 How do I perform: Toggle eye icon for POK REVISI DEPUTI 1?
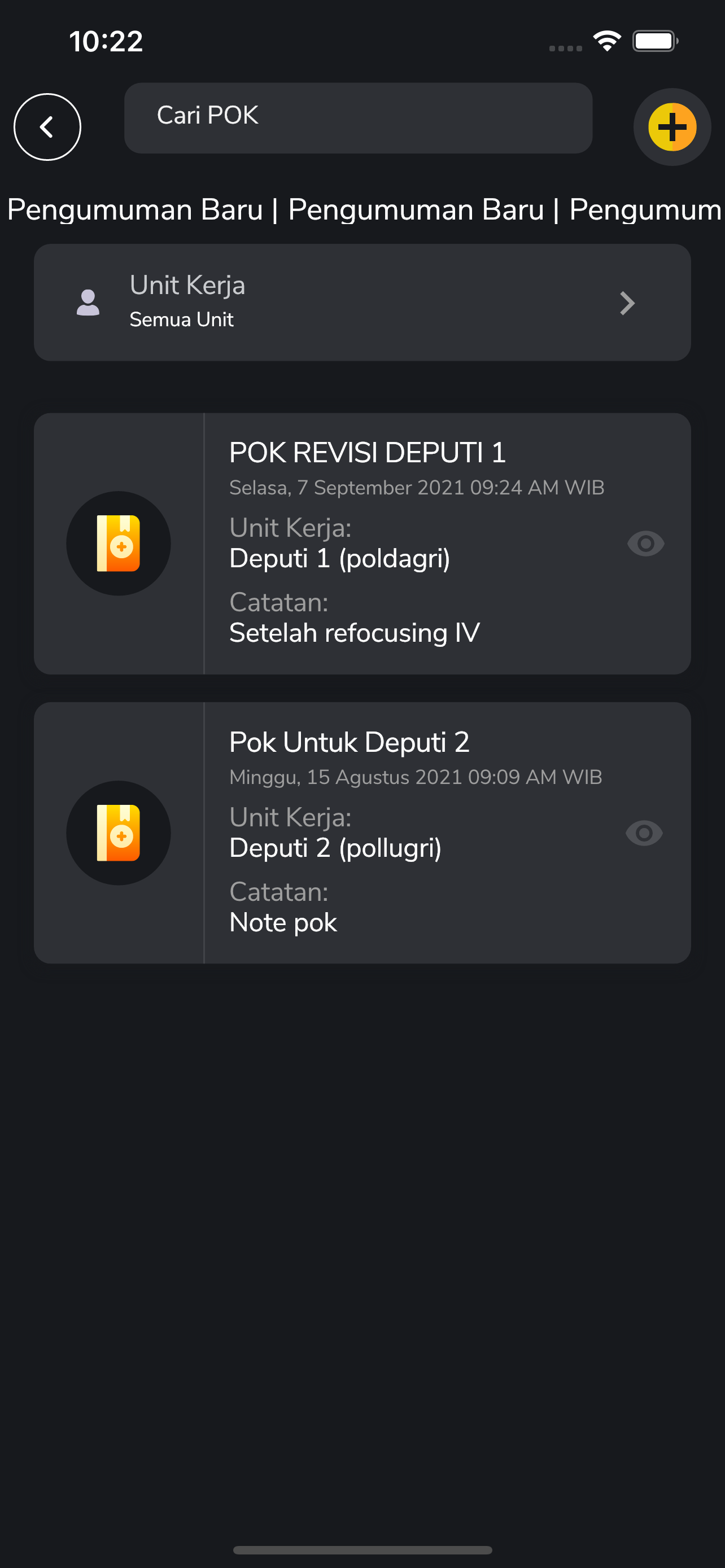tap(646, 544)
